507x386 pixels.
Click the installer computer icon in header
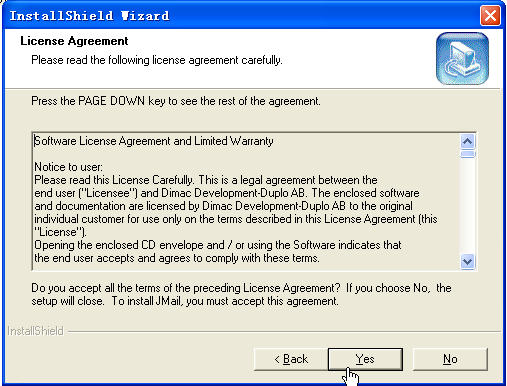(x=462, y=58)
